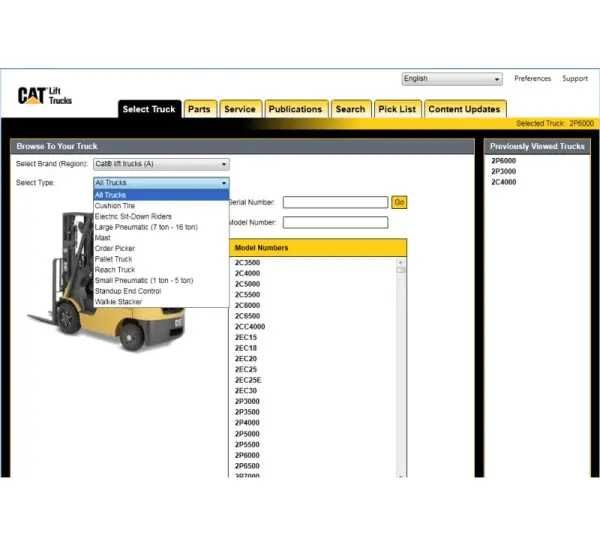Image resolution: width=600 pixels, height=547 pixels.
Task: Open the Content Updates tab
Action: 465,109
